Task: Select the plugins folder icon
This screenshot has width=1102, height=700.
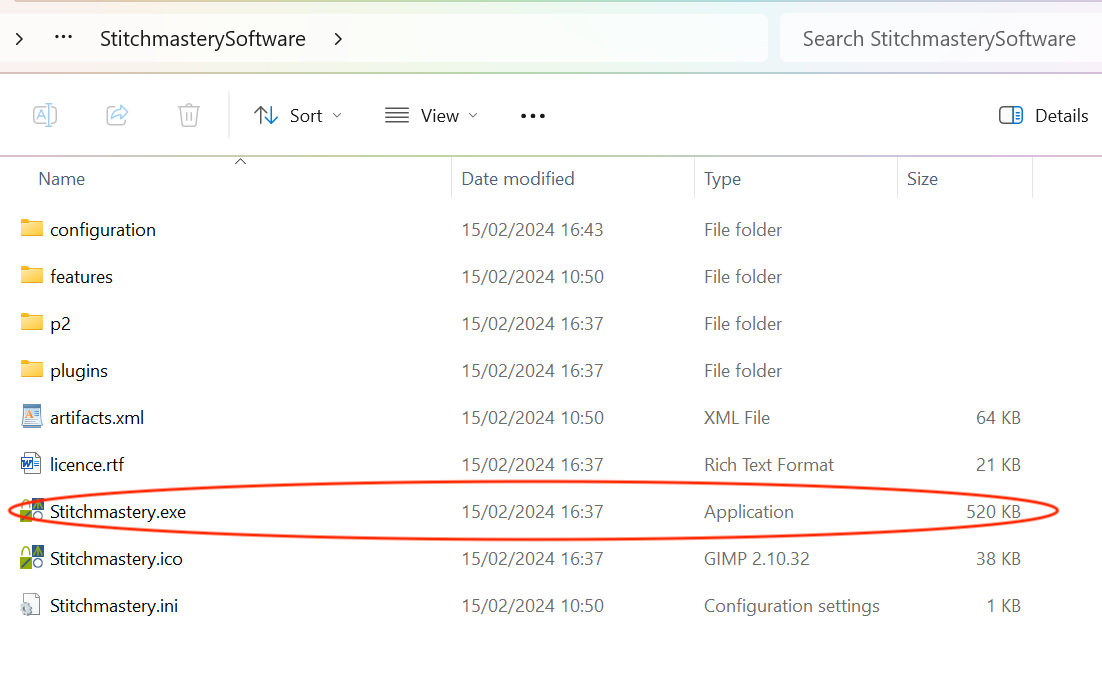Action: [32, 369]
